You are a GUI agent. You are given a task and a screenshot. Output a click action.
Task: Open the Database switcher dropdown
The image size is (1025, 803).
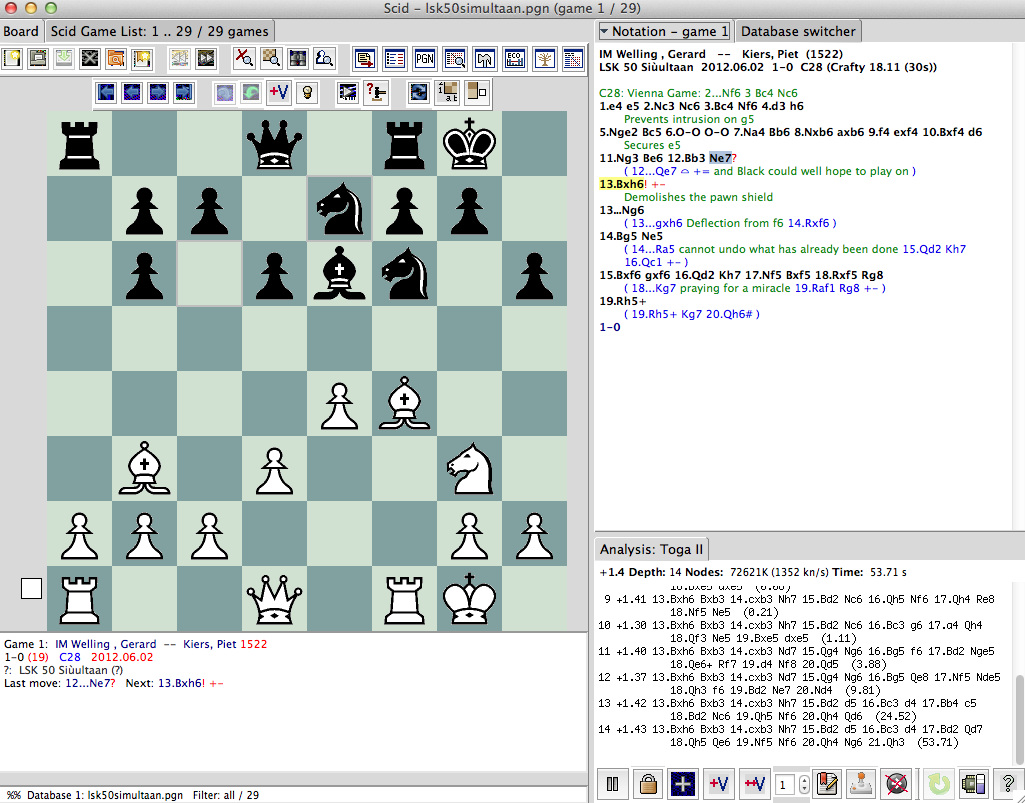point(797,31)
